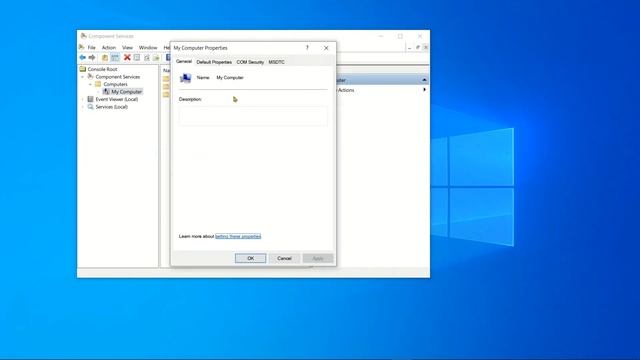Click the computer icon beside Name label
640x360 pixels.
point(185,78)
